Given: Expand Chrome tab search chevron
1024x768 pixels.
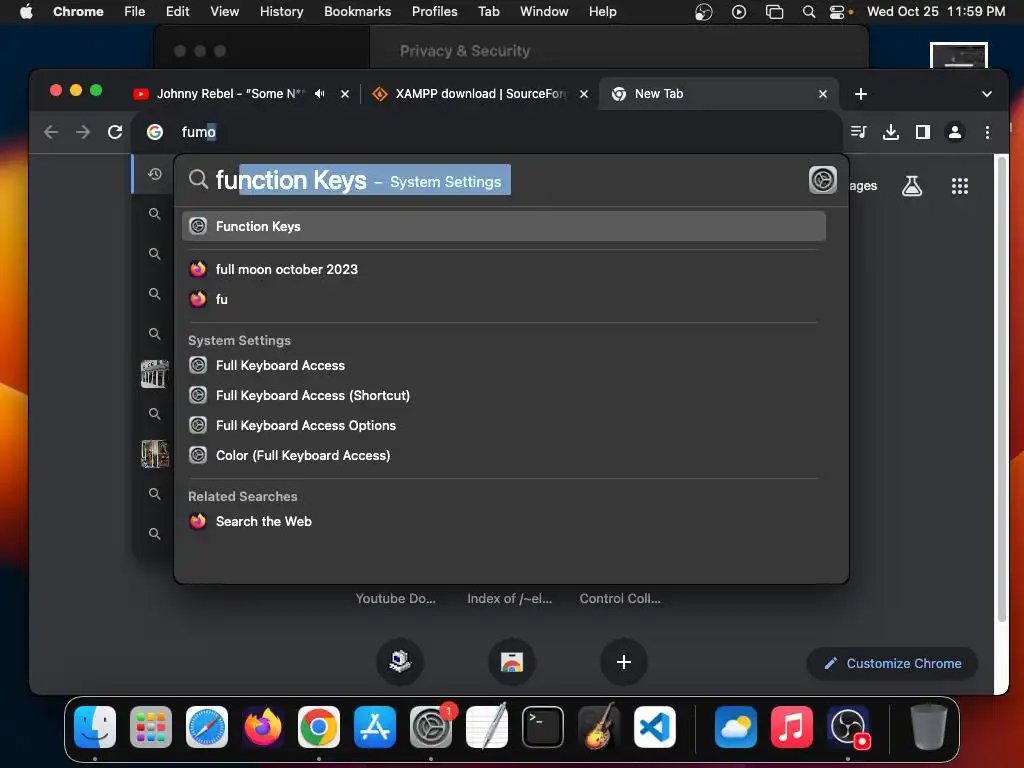Looking at the screenshot, I should (x=987, y=94).
